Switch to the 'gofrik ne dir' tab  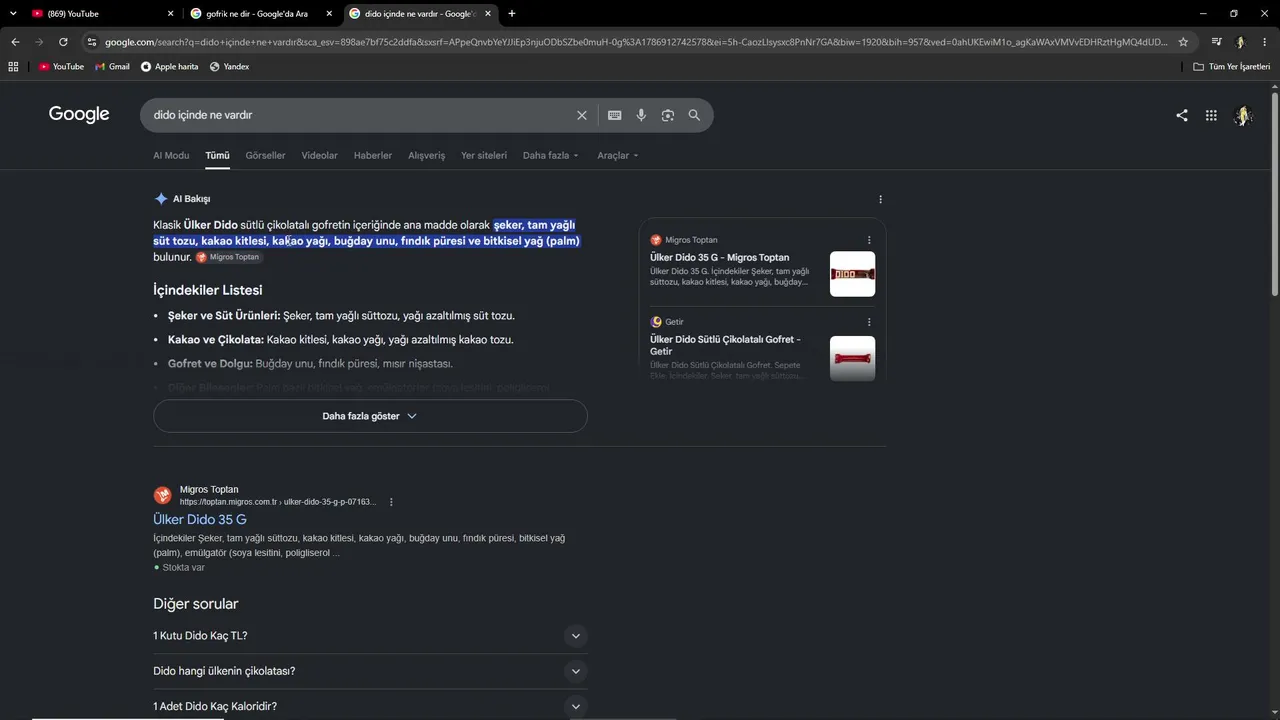coord(259,13)
